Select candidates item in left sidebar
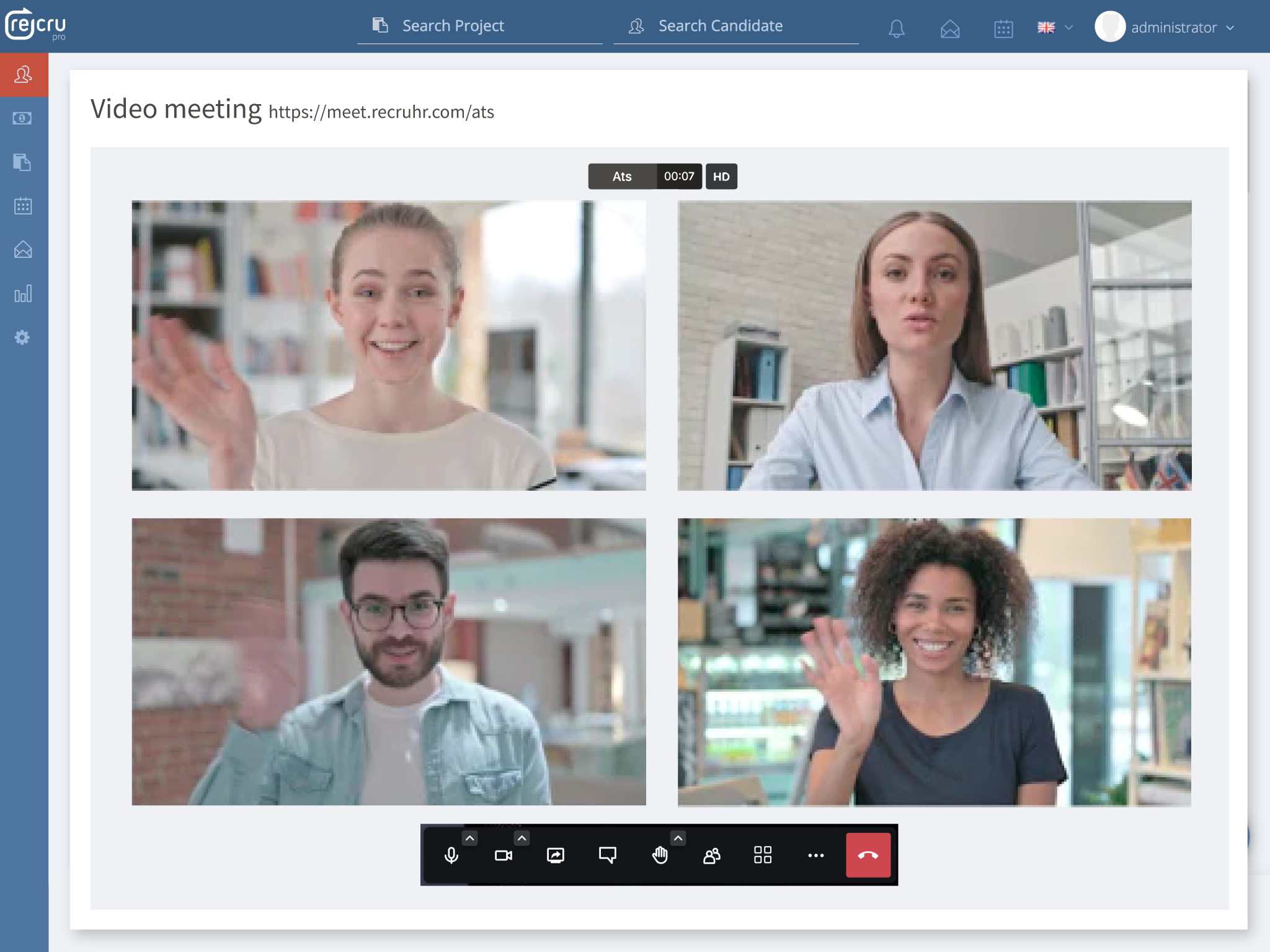The image size is (1270, 952). click(23, 75)
